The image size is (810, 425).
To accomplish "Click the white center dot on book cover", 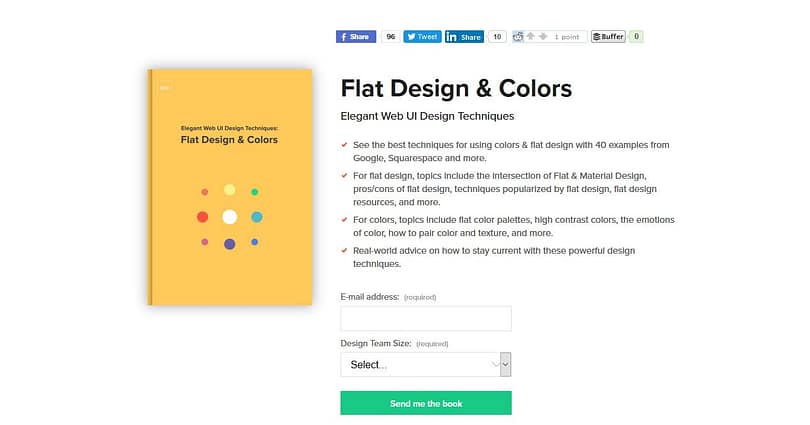I will coord(229,216).
